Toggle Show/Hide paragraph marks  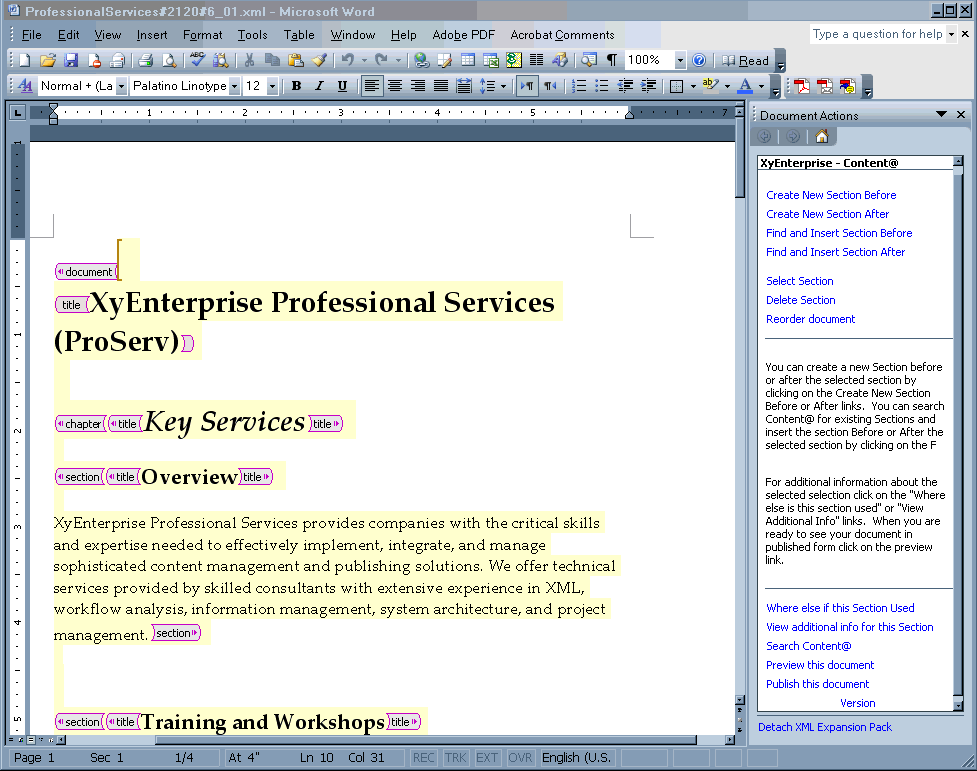point(612,60)
